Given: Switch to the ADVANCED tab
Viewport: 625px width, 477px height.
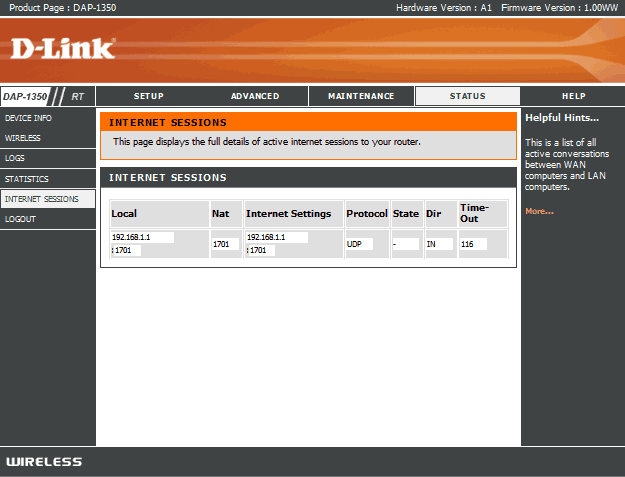Looking at the screenshot, I should click(x=255, y=96).
